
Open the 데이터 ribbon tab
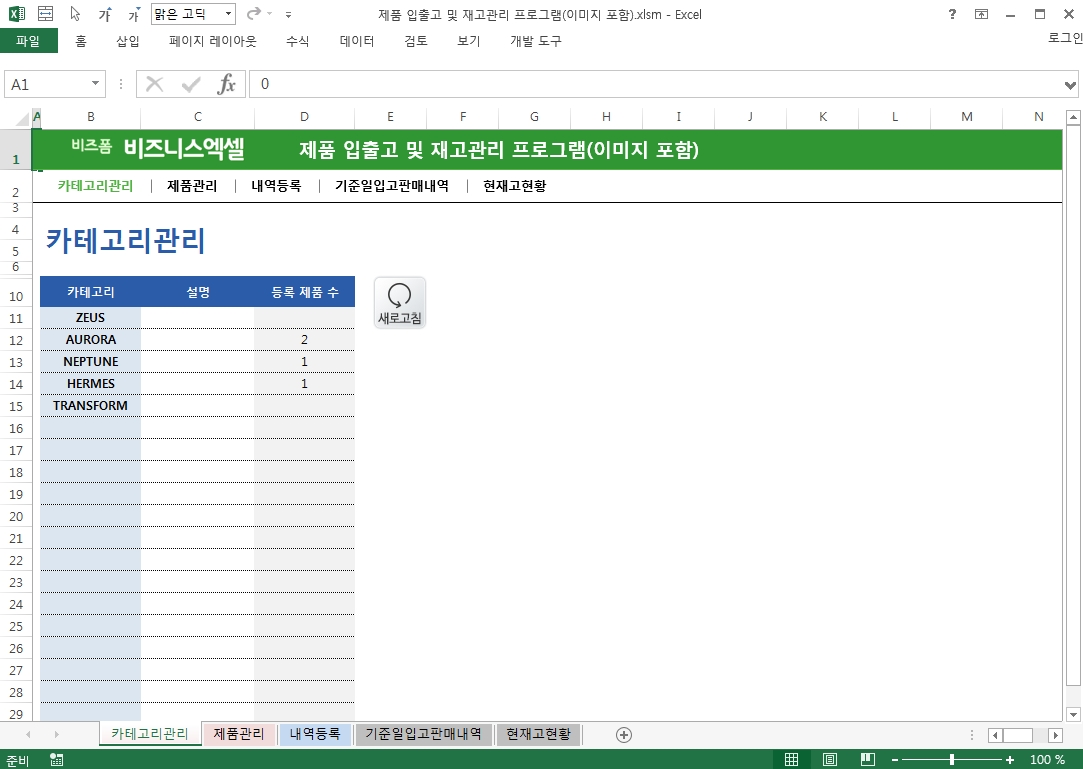[357, 41]
